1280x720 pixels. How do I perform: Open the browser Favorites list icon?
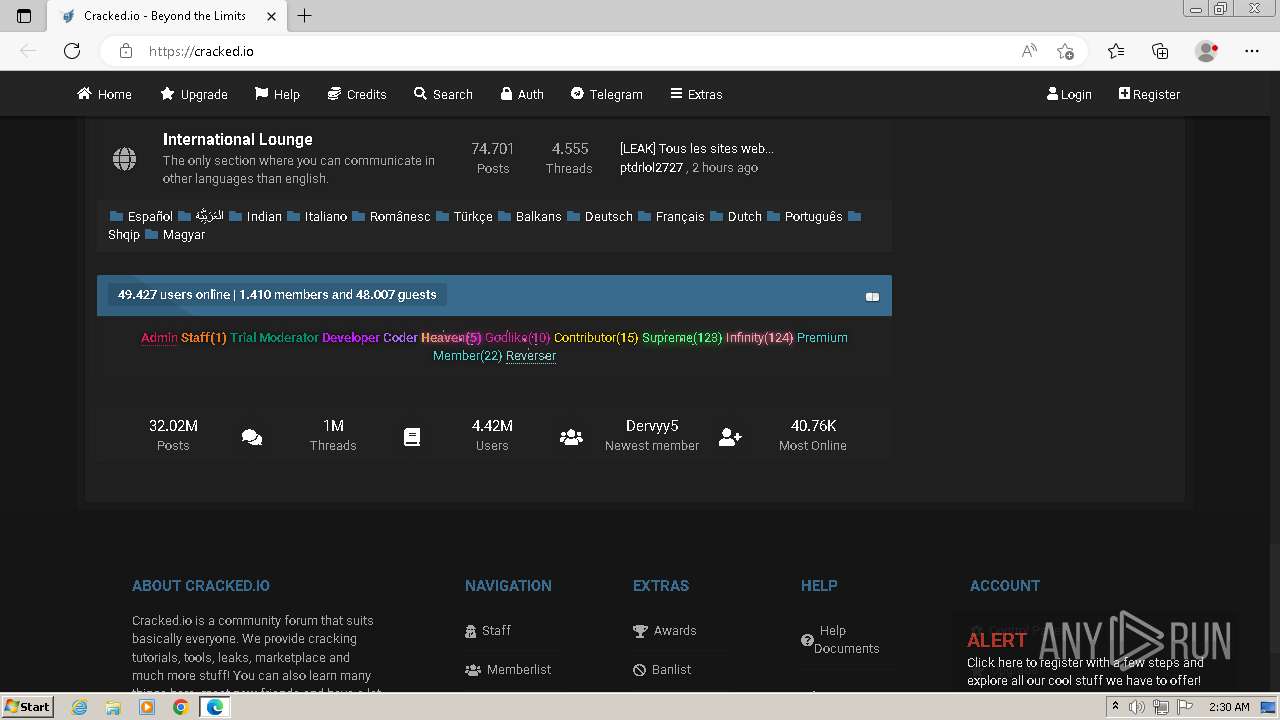tap(1116, 51)
